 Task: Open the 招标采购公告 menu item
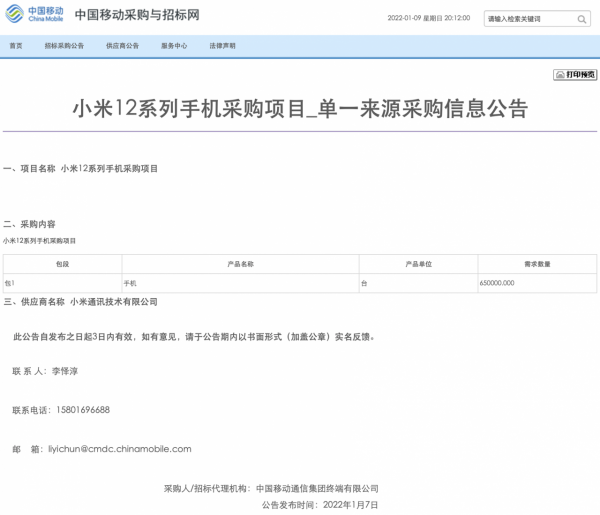point(64,46)
